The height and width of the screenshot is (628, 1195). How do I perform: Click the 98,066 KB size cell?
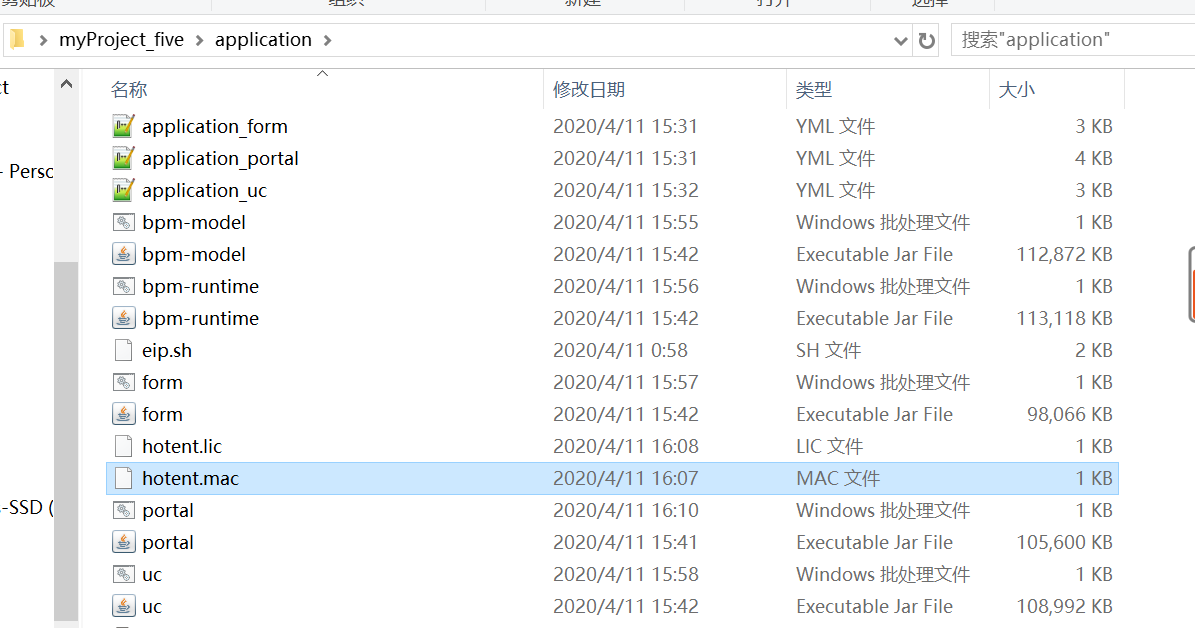1070,415
